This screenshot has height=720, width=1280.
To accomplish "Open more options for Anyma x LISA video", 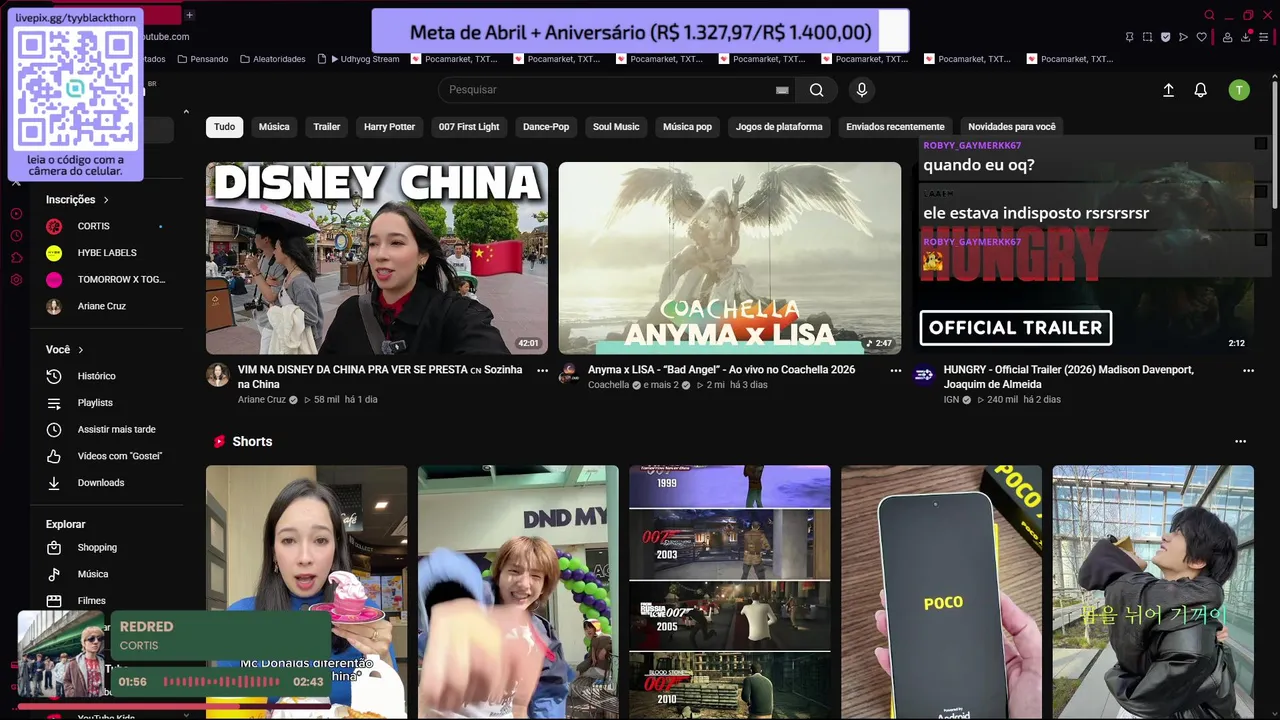I will pyautogui.click(x=895, y=370).
